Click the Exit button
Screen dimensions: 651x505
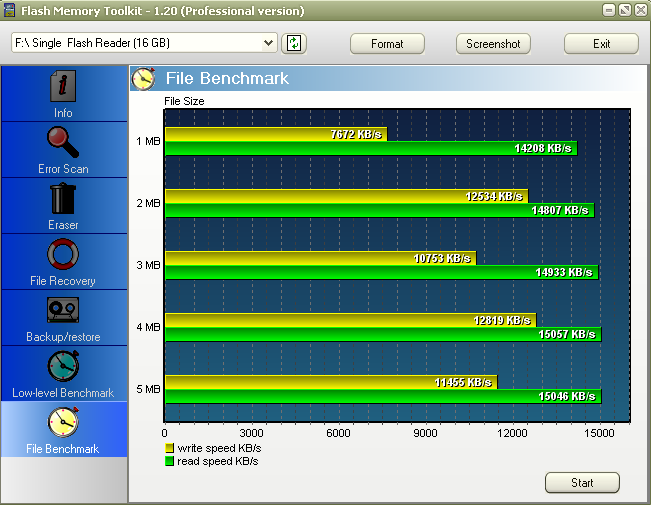coord(601,44)
